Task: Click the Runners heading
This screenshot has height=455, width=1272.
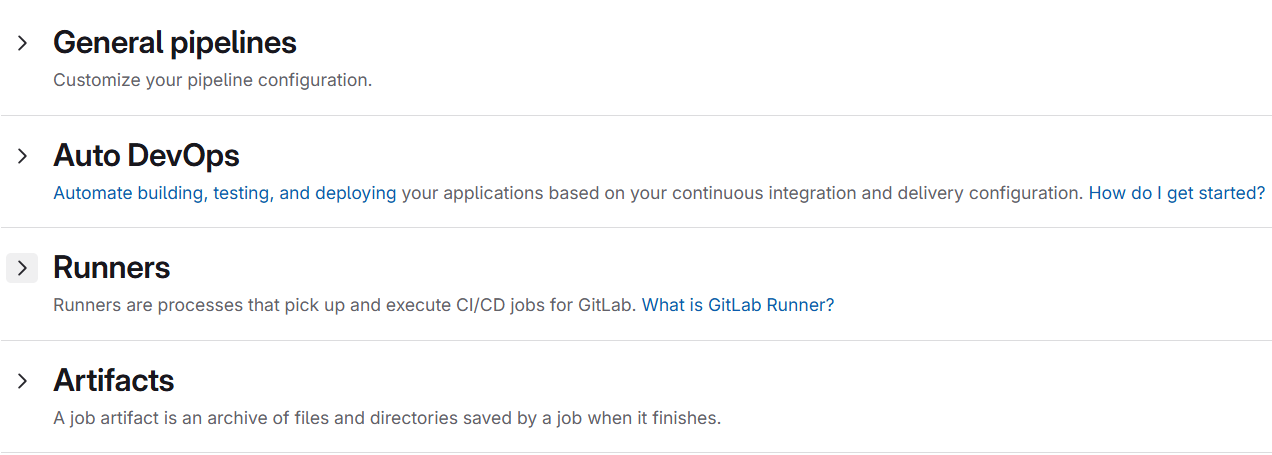Action: point(111,268)
